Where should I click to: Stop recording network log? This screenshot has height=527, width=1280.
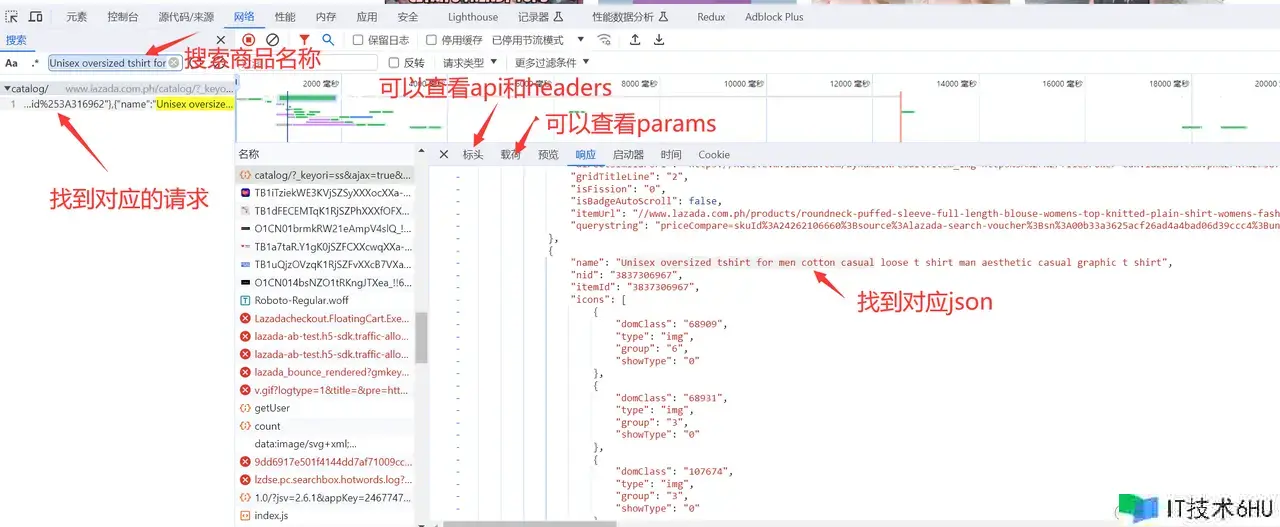[x=249, y=40]
